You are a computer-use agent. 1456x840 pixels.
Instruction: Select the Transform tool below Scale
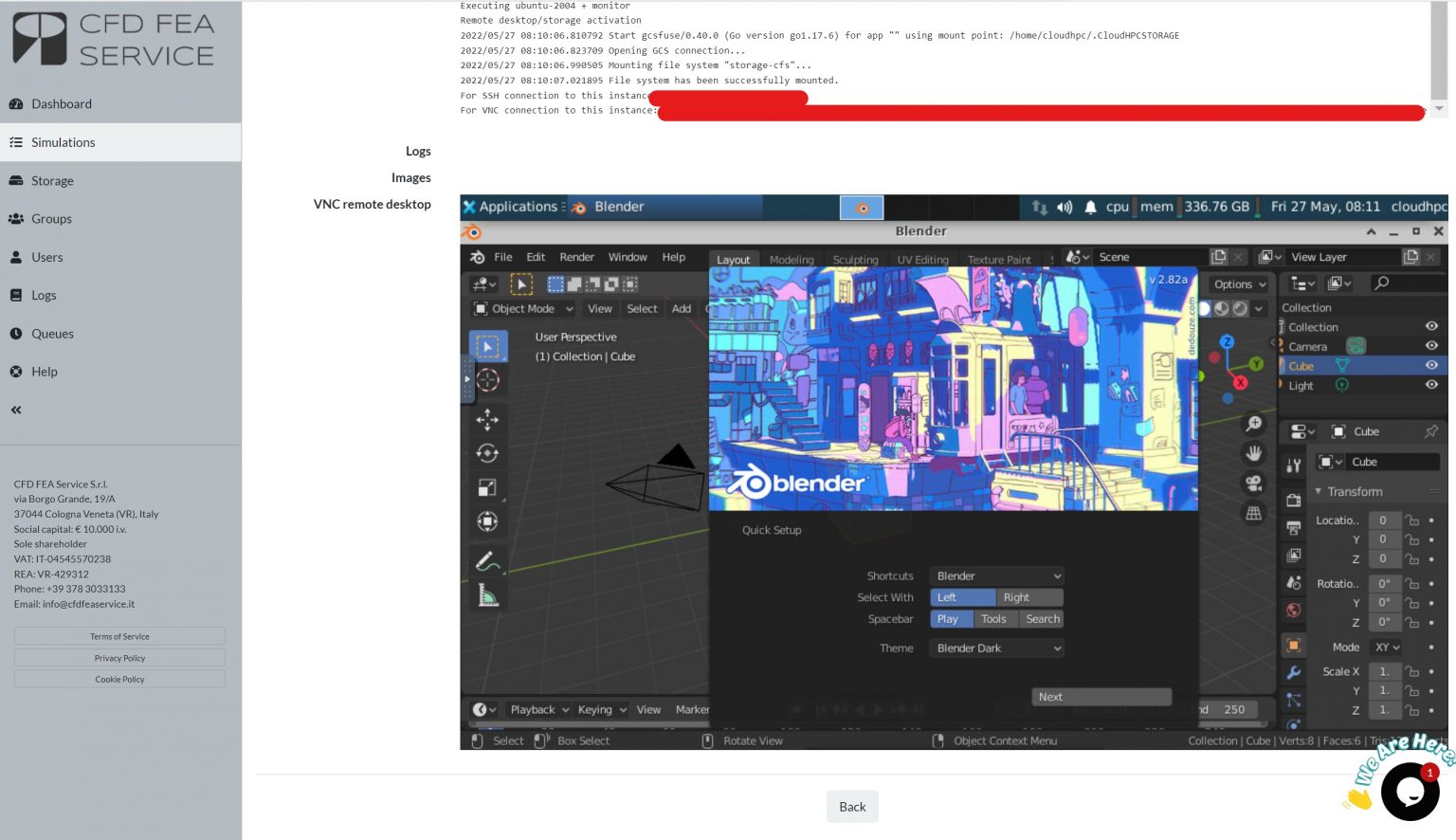tap(487, 520)
